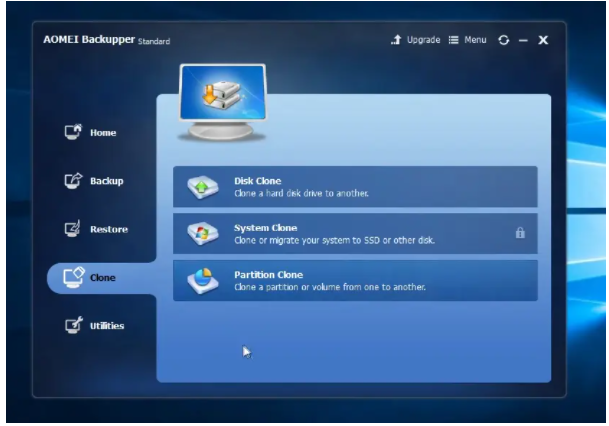The height and width of the screenshot is (426, 609).
Task: Choose the Disk Clone option title
Action: (x=257, y=181)
